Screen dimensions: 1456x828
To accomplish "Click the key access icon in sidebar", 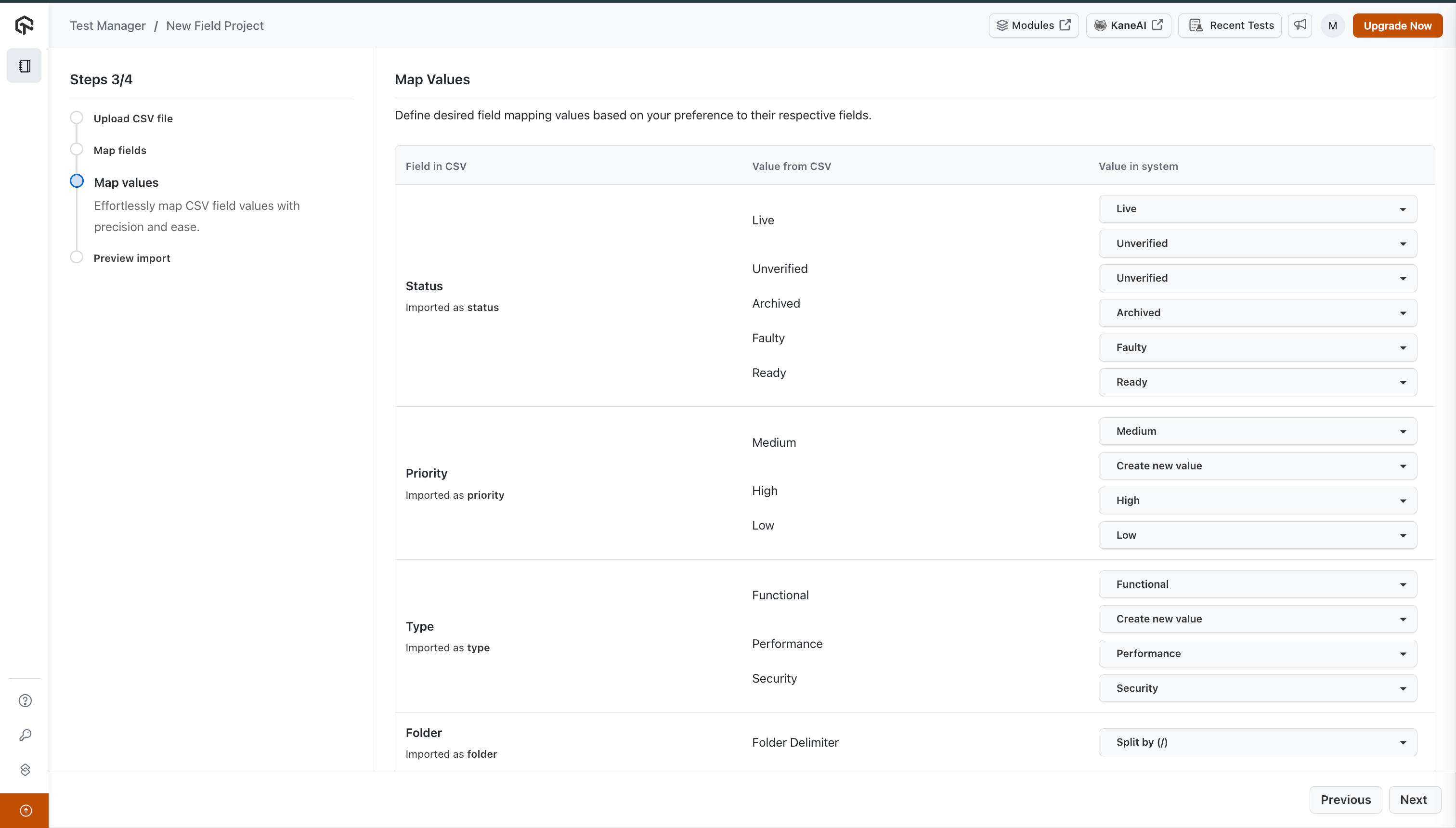I will [x=25, y=735].
